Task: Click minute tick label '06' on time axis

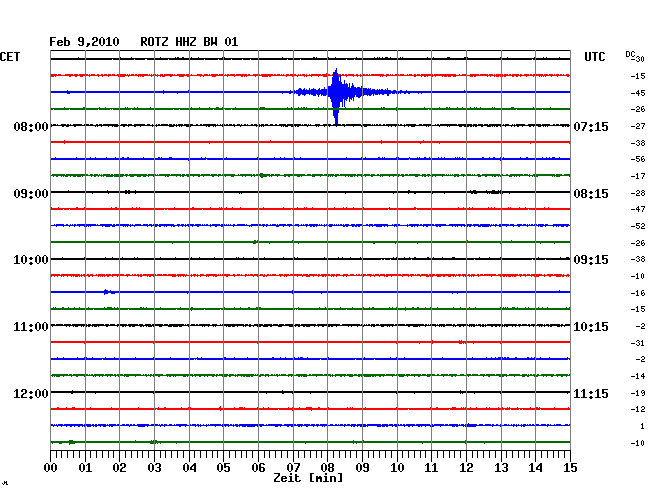Action: (x=258, y=467)
